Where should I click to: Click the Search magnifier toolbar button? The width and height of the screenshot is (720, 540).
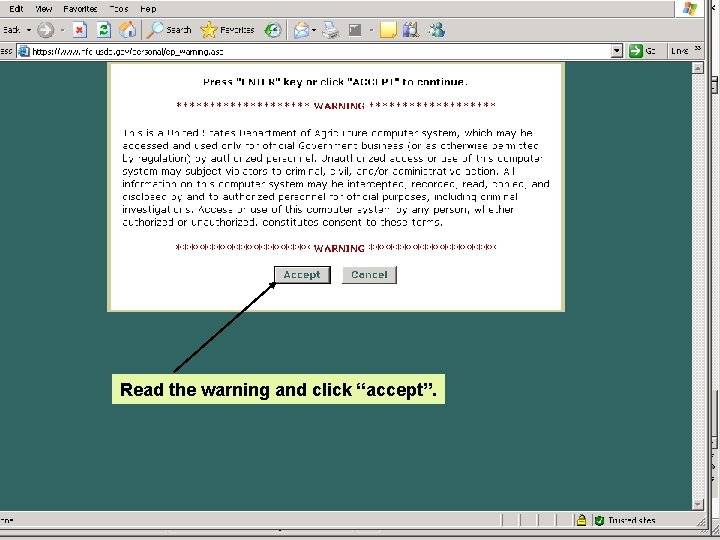(x=169, y=30)
